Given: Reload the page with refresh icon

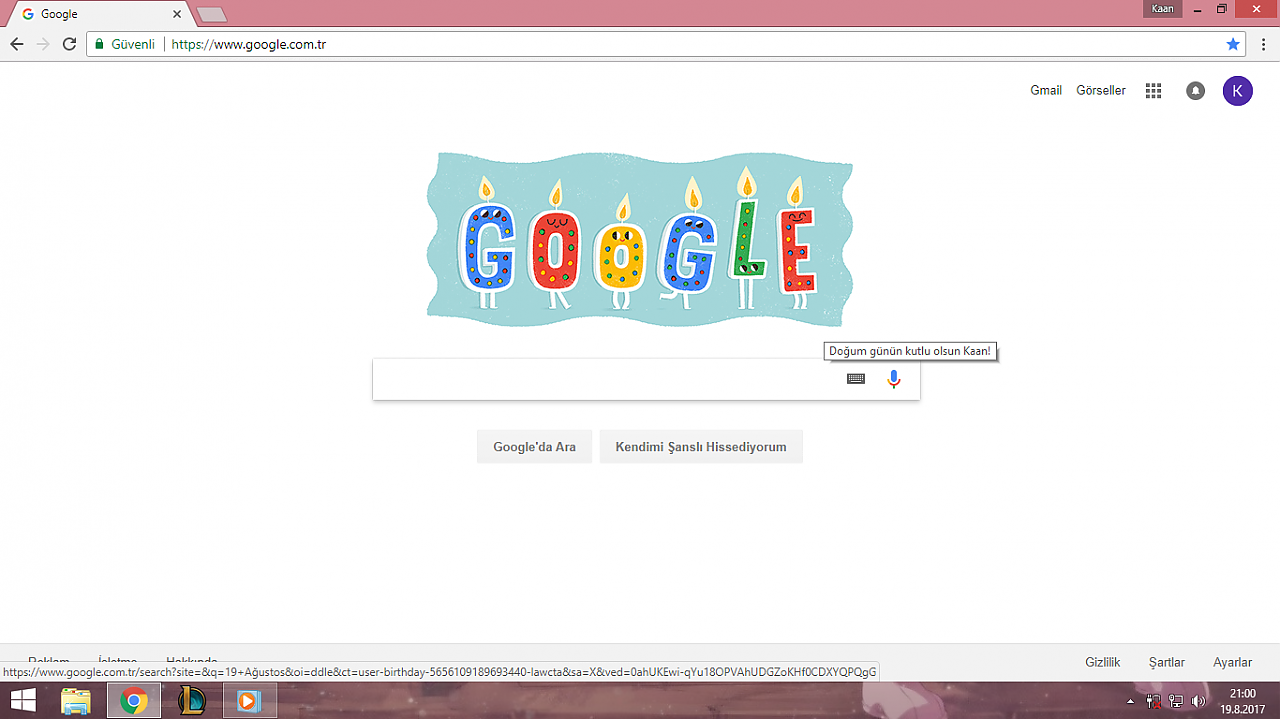Looking at the screenshot, I should tap(69, 44).
